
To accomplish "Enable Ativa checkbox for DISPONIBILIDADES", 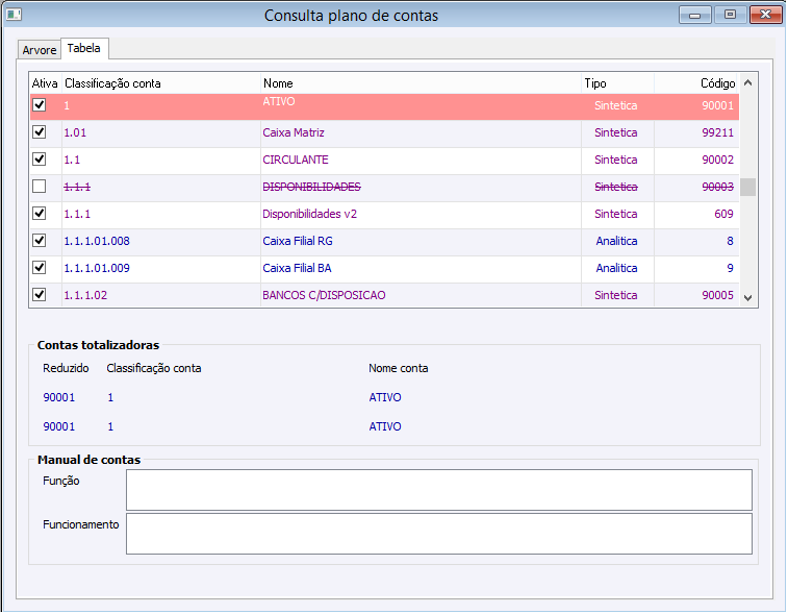I will 39,186.
